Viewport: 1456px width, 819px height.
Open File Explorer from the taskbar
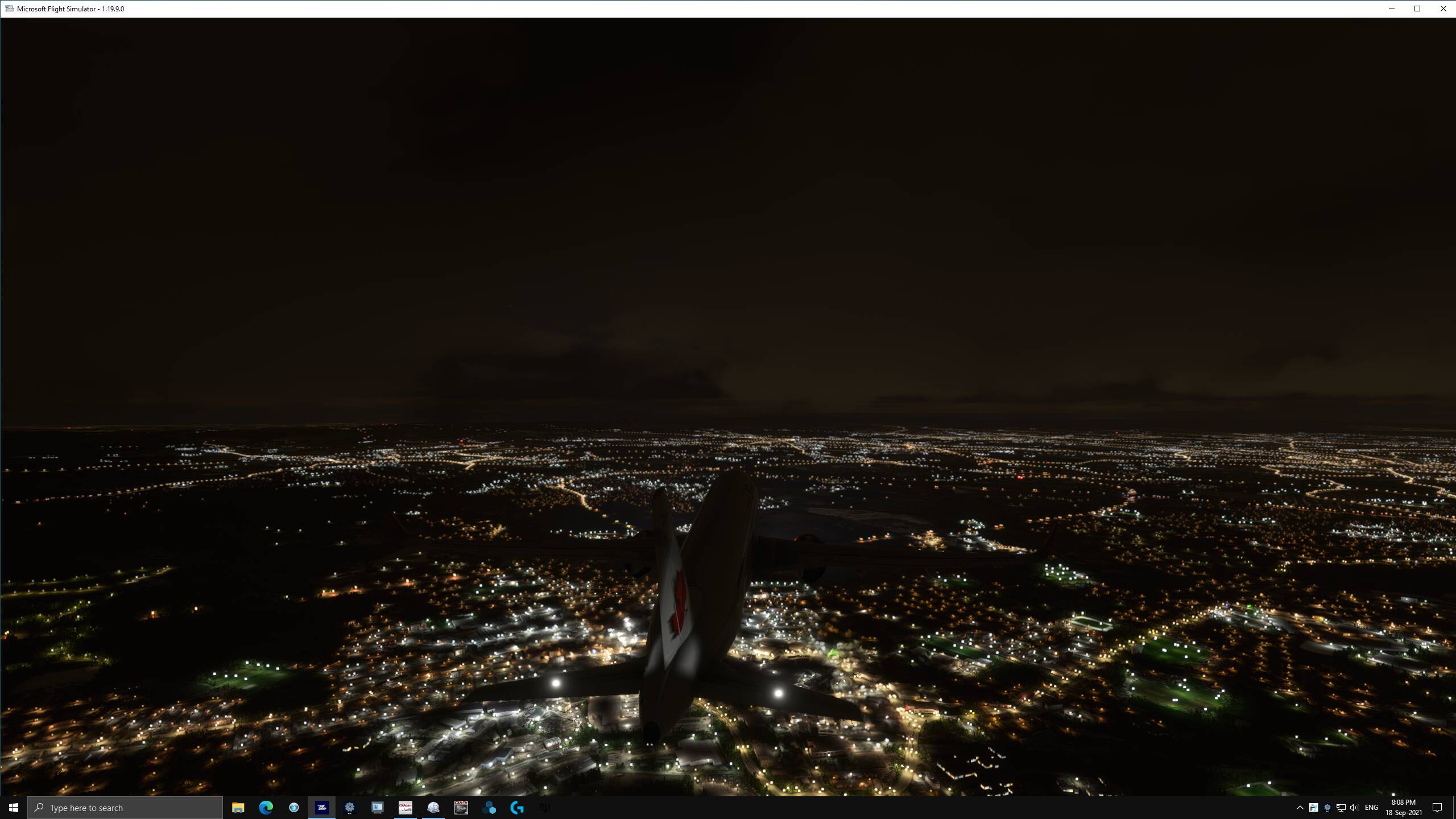(238, 808)
